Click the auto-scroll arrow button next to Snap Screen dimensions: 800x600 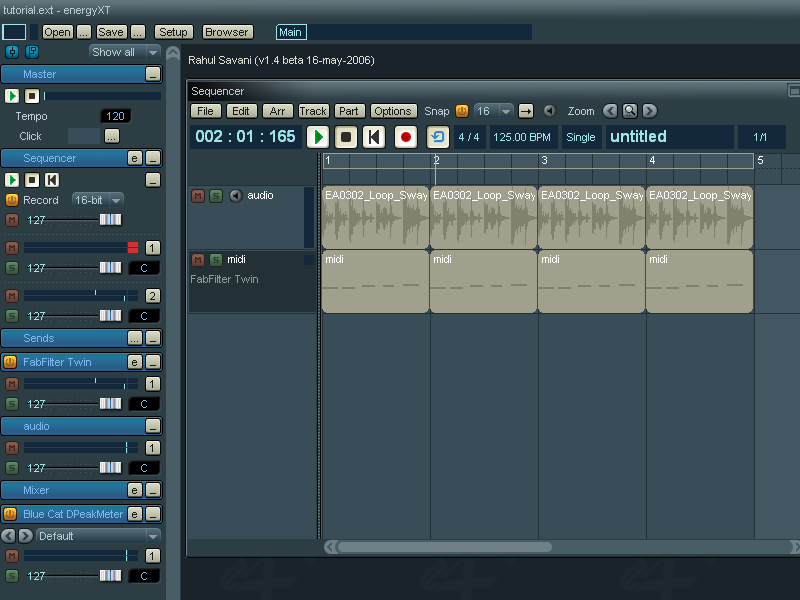526,111
